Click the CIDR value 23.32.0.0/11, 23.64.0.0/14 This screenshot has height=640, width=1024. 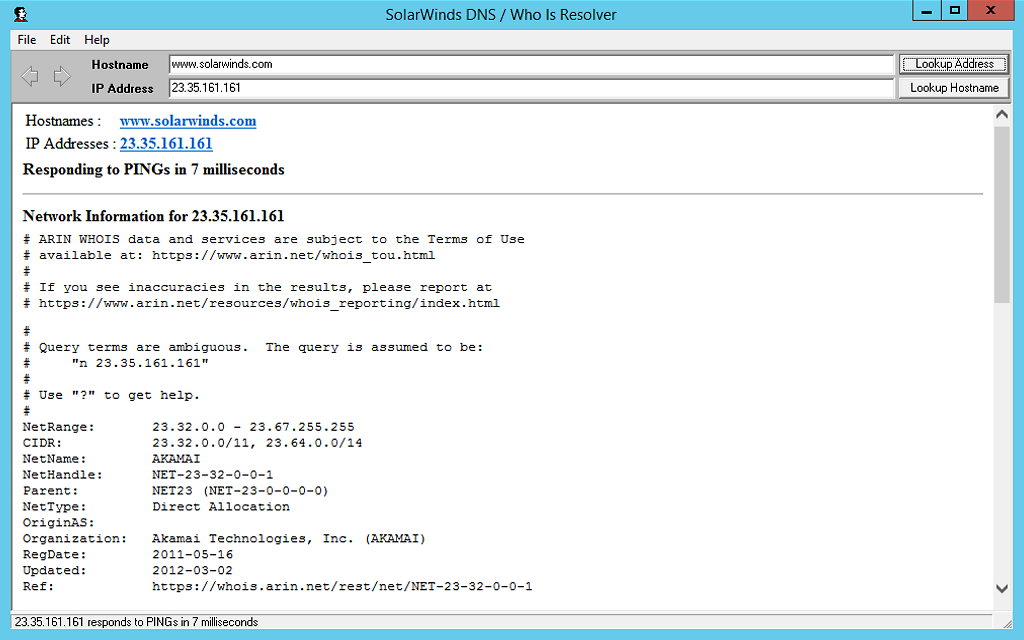pyautogui.click(x=257, y=443)
